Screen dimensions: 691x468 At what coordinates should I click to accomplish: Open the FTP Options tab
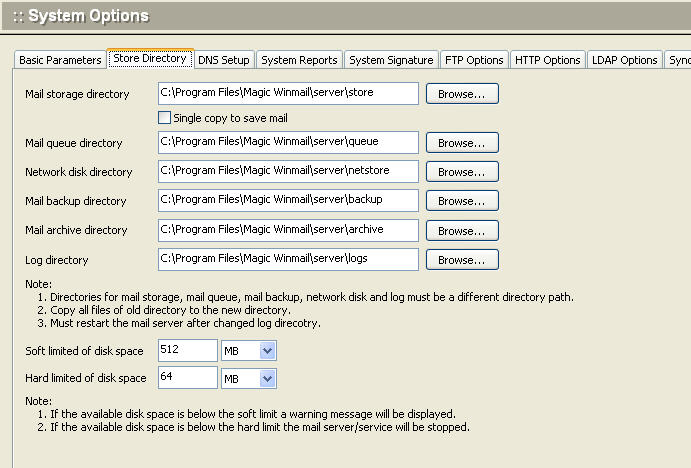(474, 60)
